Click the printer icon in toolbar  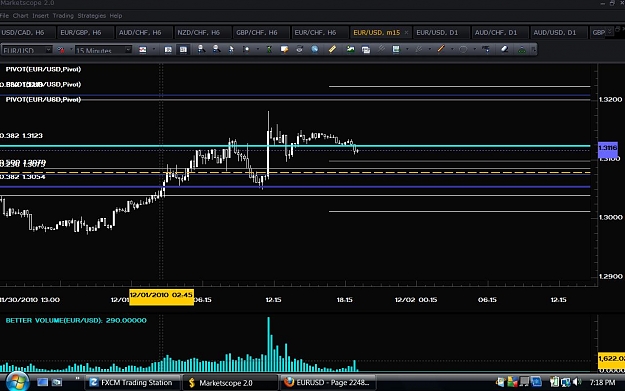299,49
